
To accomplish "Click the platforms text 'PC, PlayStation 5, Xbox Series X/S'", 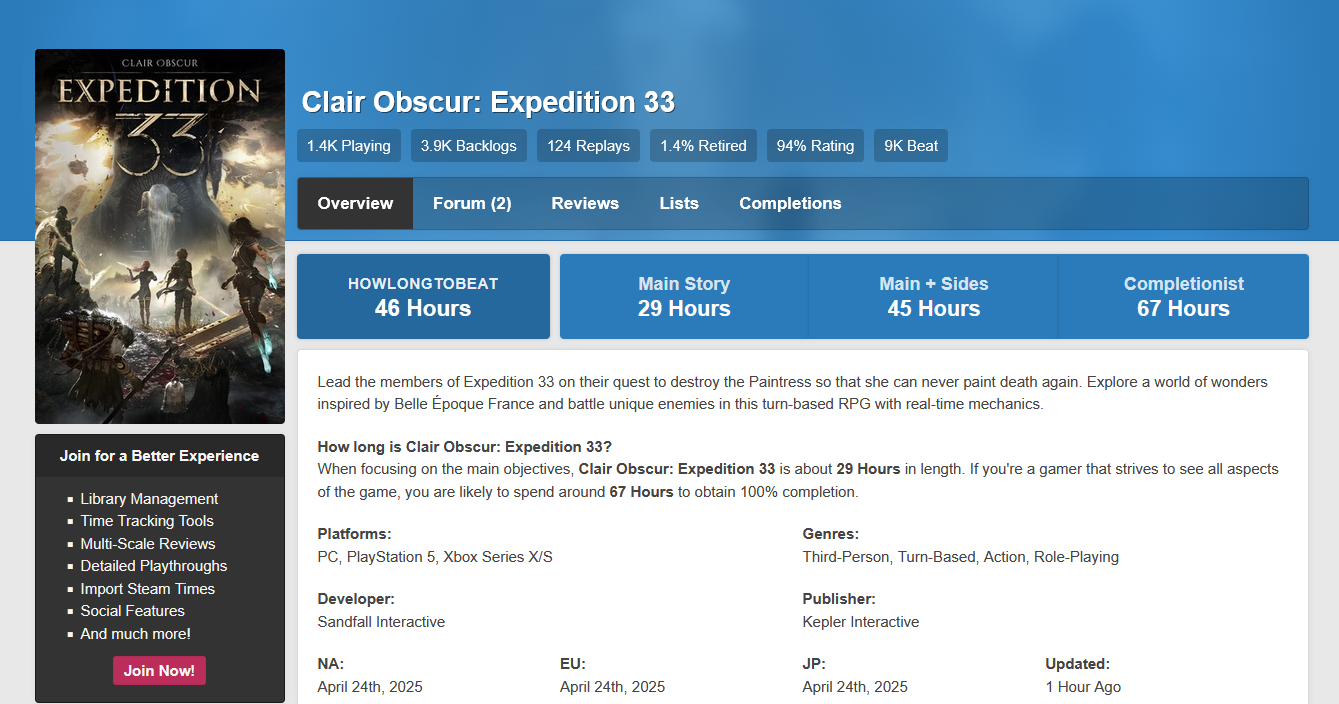I will pyautogui.click(x=435, y=557).
